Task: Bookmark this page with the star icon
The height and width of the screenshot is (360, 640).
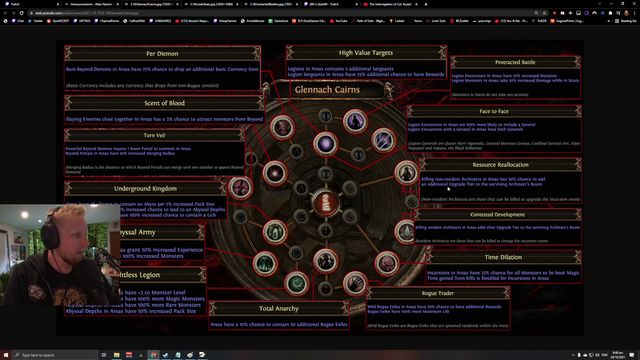Action: (544, 13)
